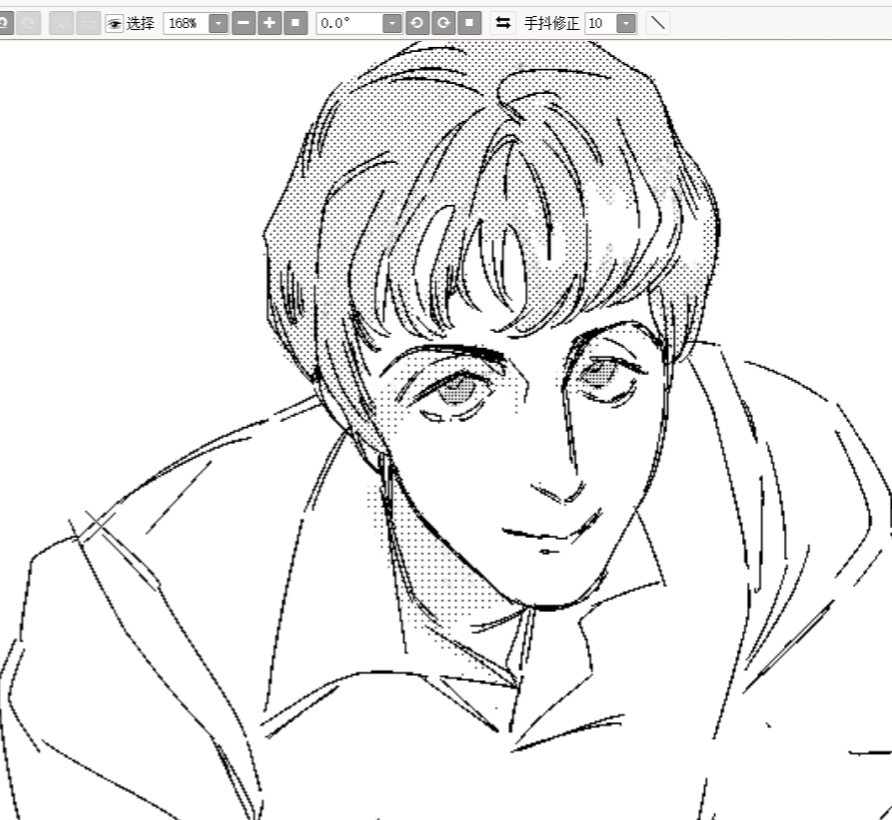Click the undo button at toolbar's left edge
The height and width of the screenshot is (820, 892).
(5, 23)
